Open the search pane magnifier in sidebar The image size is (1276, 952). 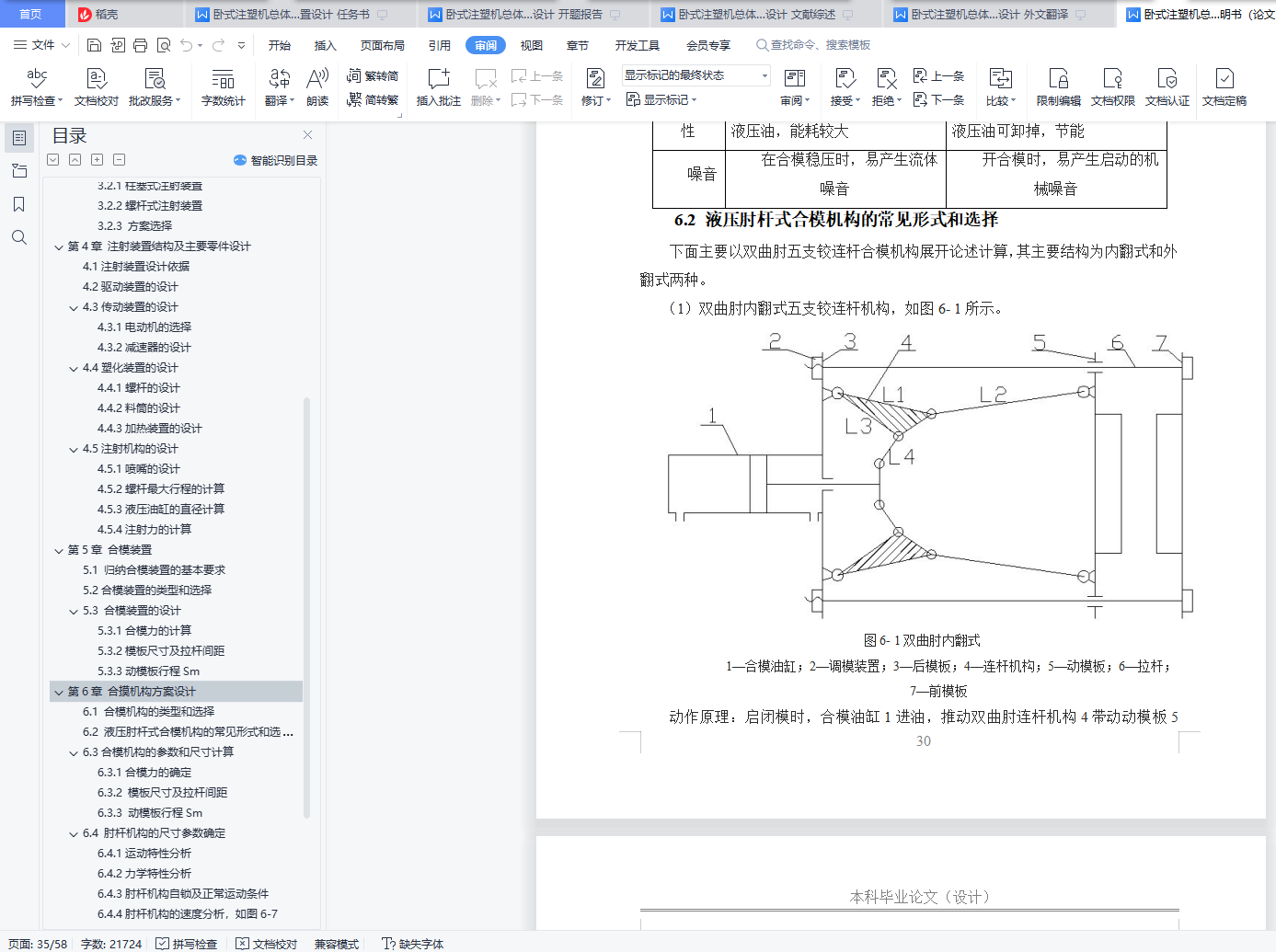pos(18,237)
